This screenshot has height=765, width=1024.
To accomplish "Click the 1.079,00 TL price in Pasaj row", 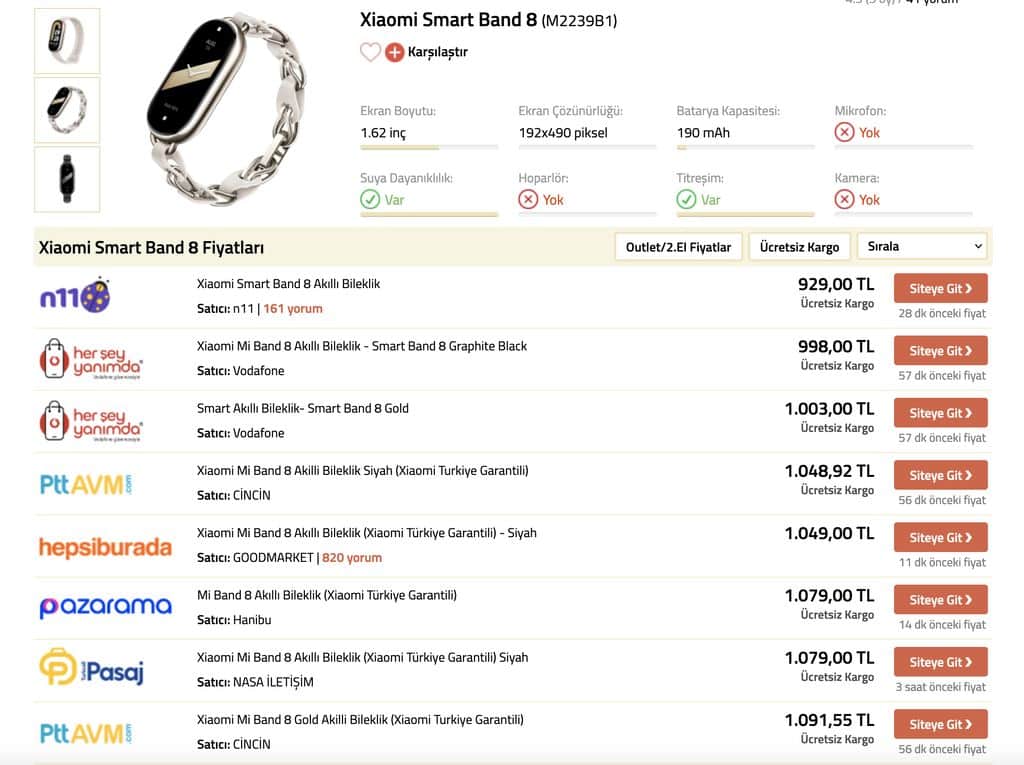I will coord(829,658).
